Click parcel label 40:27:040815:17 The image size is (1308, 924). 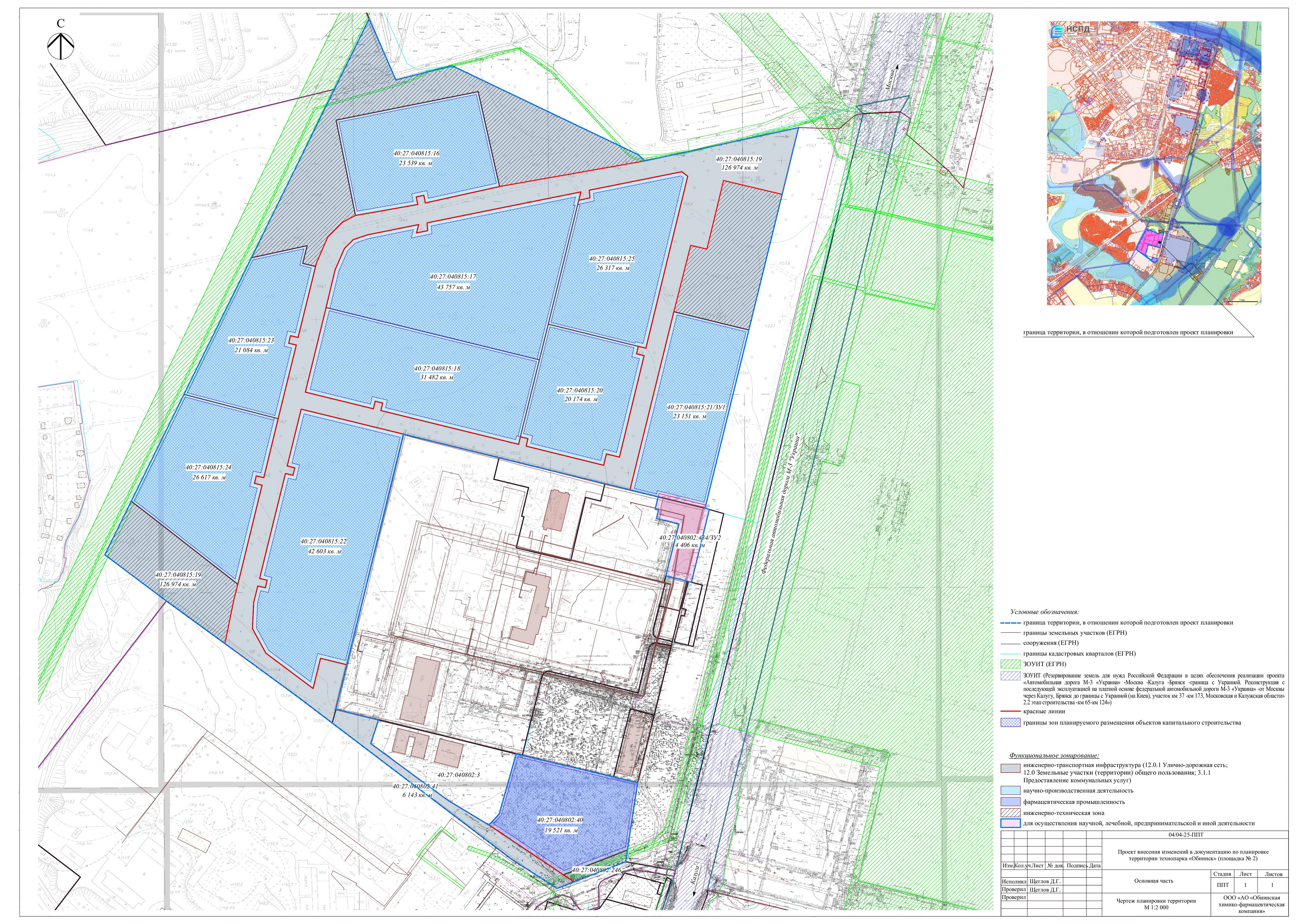click(453, 277)
